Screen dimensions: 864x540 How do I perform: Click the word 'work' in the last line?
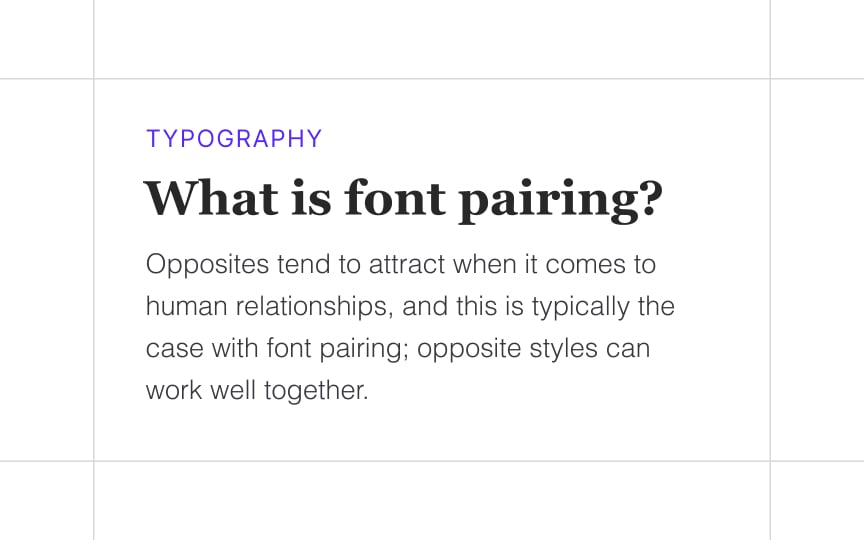[174, 390]
